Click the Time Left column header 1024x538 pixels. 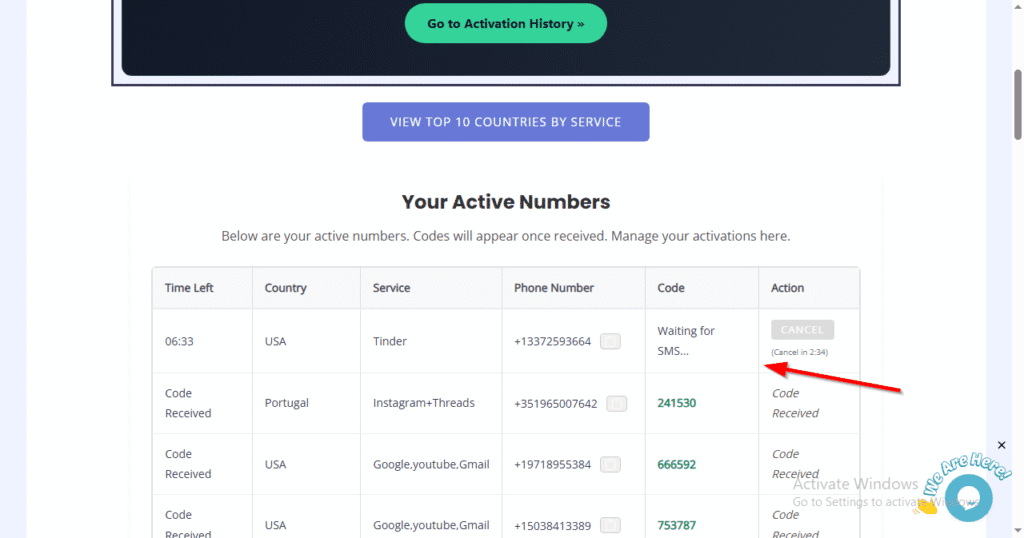coord(189,288)
